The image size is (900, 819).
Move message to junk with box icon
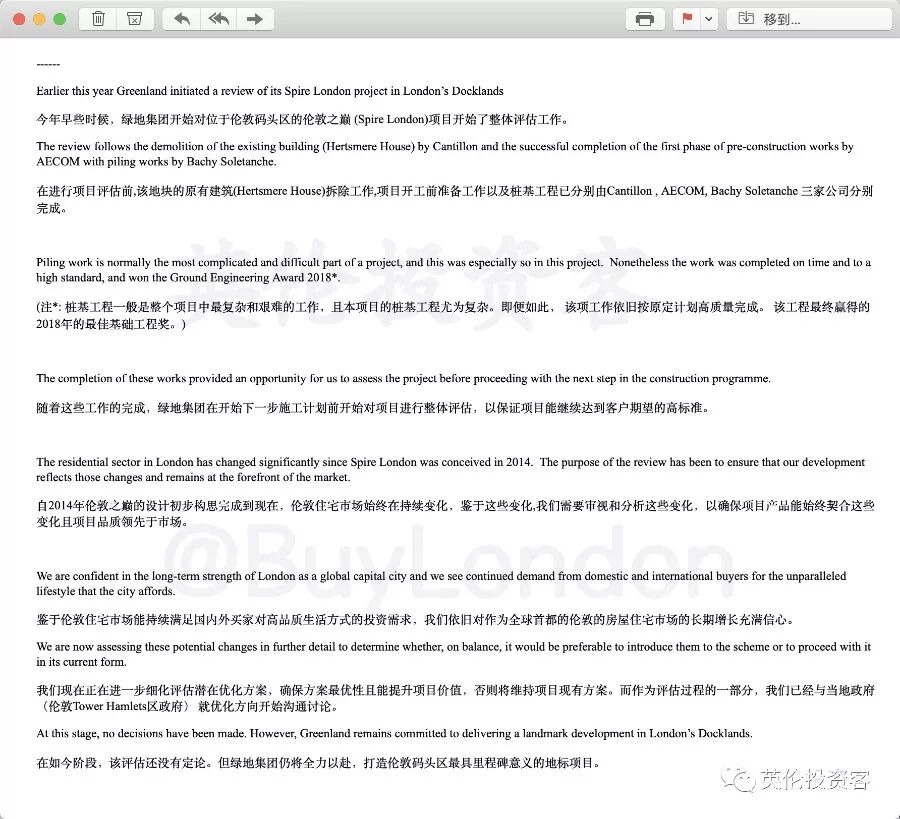click(134, 19)
